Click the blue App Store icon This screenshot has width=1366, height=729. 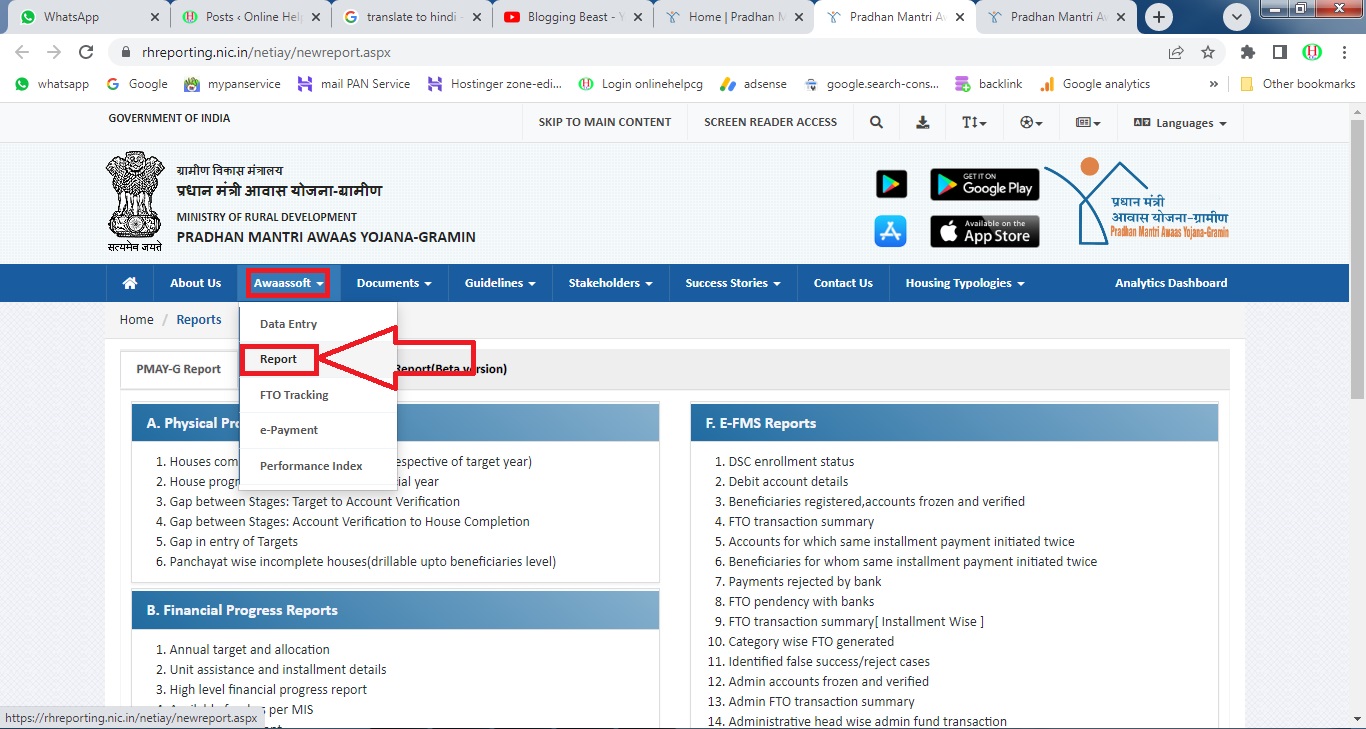[890, 231]
